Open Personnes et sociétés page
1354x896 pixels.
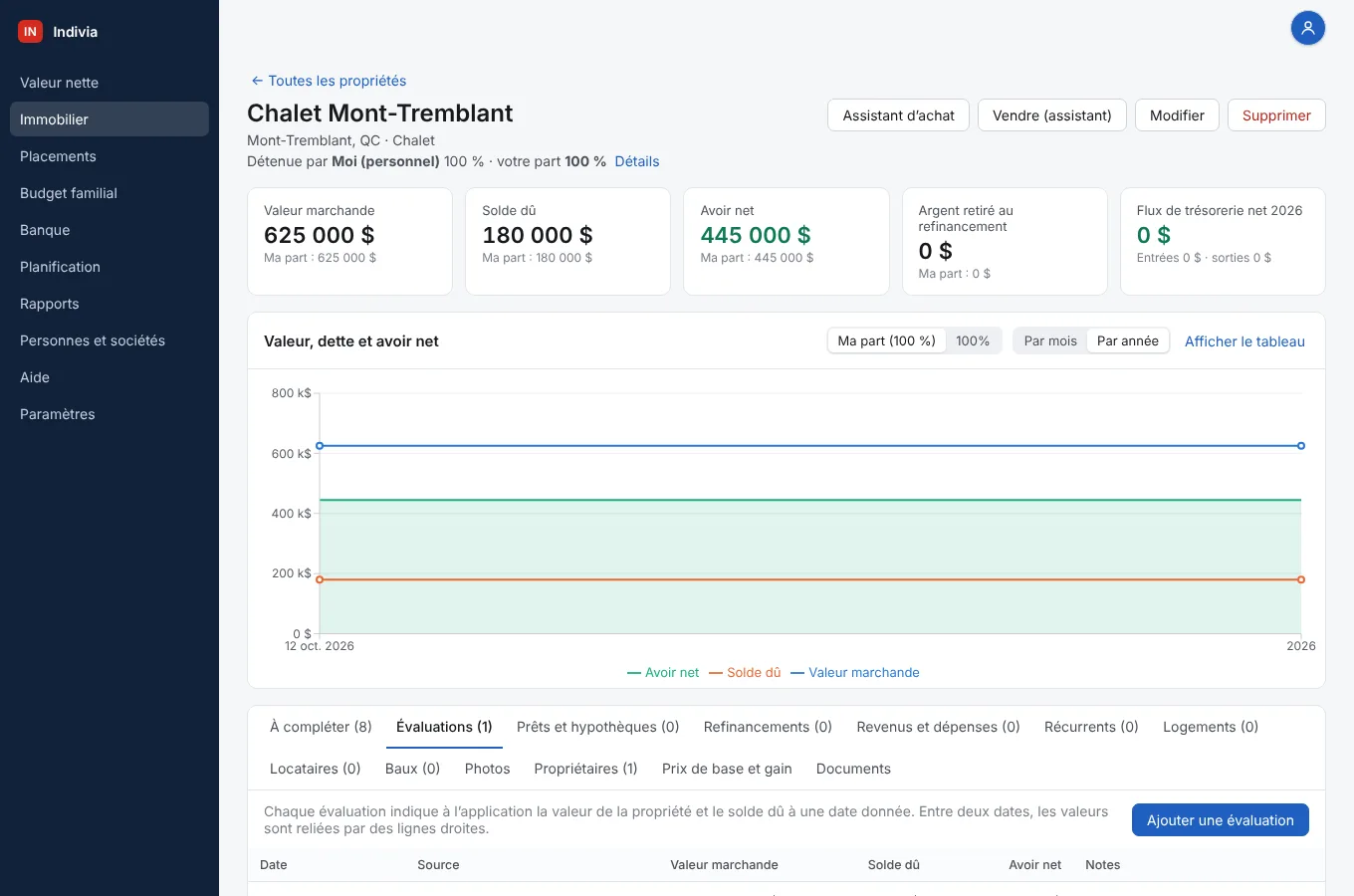tap(110, 340)
